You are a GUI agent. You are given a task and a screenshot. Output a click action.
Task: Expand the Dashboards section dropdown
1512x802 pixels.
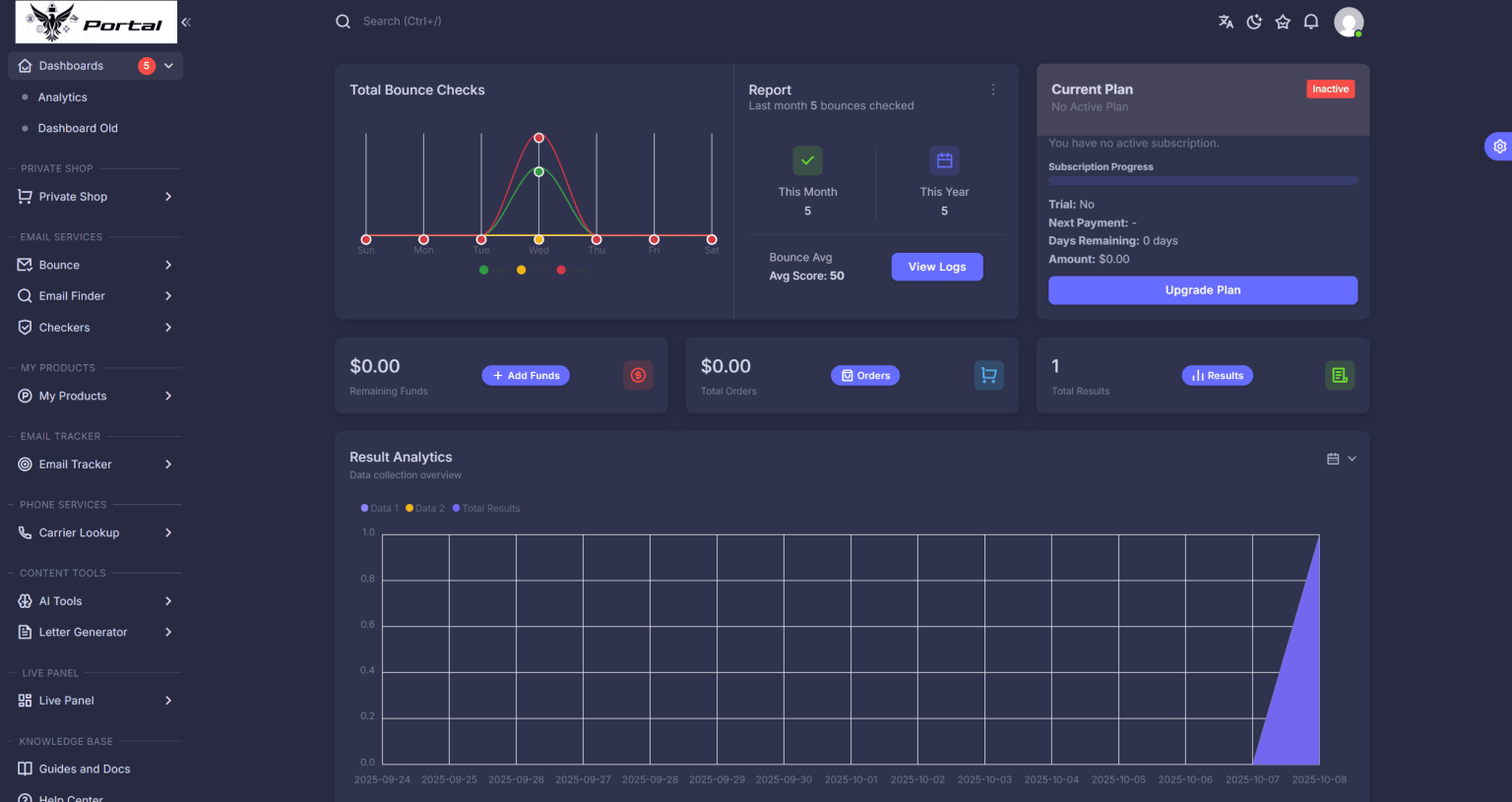(167, 64)
